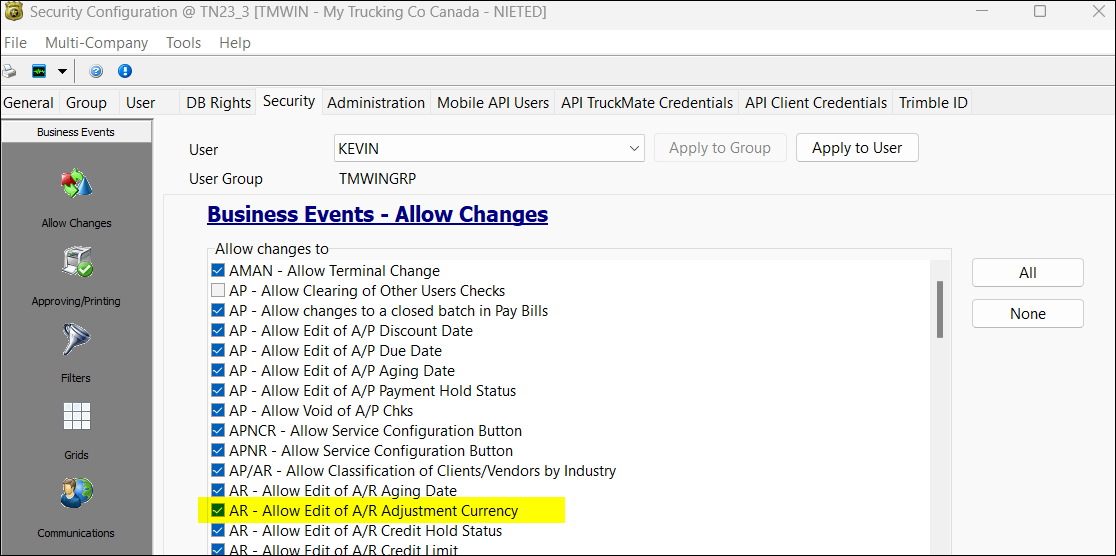Switch to the Trimble ID tab
This screenshot has height=556, width=1116.
coord(933,102)
